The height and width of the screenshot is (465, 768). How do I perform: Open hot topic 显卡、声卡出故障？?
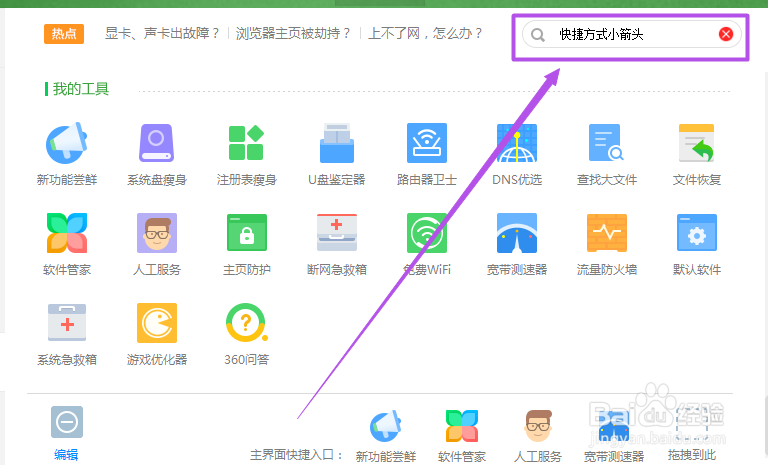162,33
